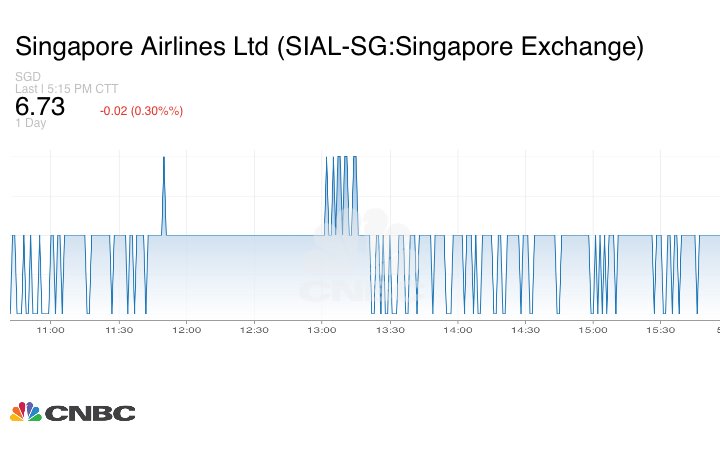Click the 12:30 time axis label
The width and height of the screenshot is (720, 450).
254,330
